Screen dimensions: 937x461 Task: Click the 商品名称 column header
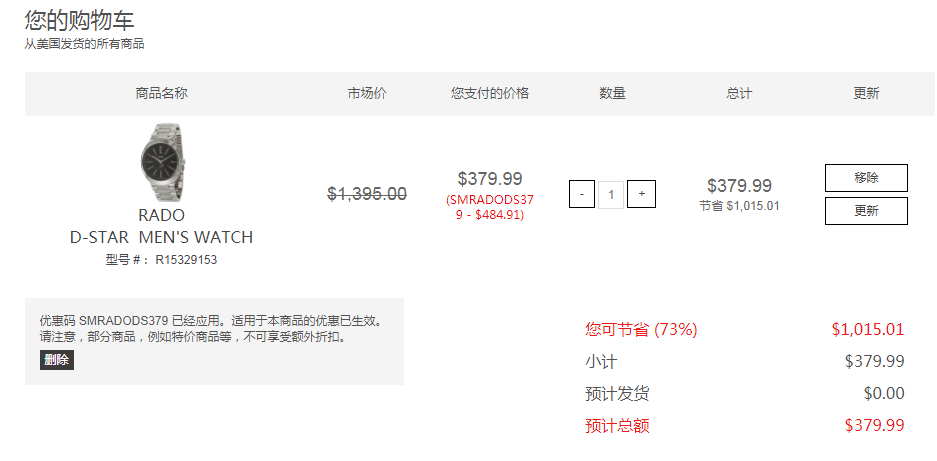[161, 93]
